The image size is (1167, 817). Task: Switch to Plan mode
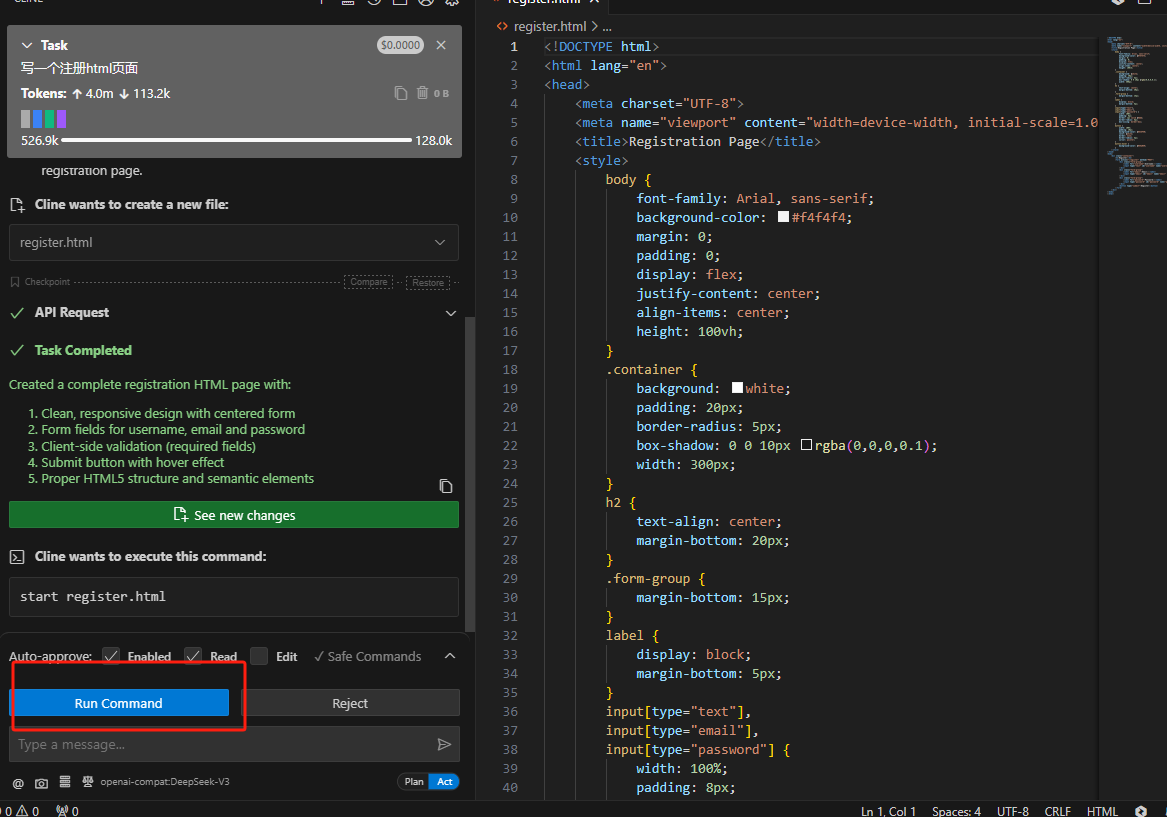pyautogui.click(x=414, y=781)
